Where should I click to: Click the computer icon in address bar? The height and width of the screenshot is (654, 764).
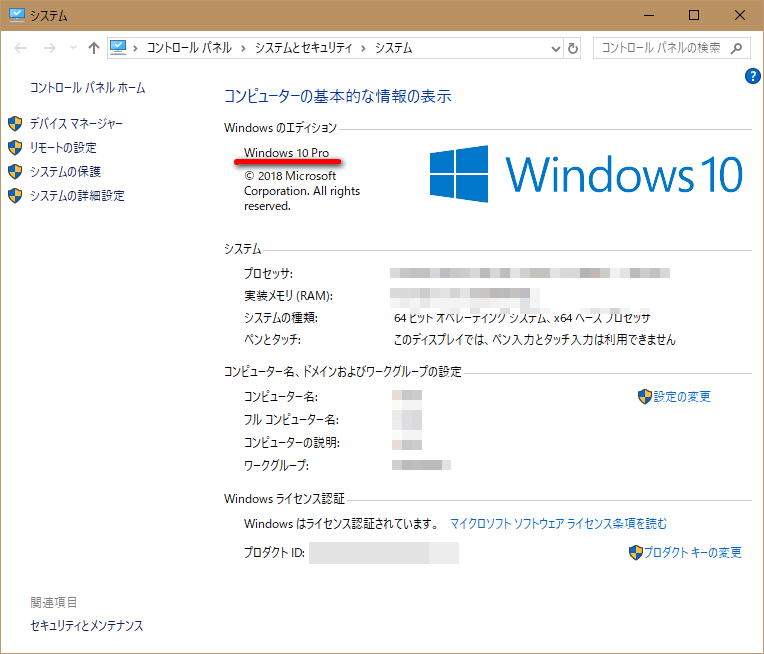pos(119,47)
